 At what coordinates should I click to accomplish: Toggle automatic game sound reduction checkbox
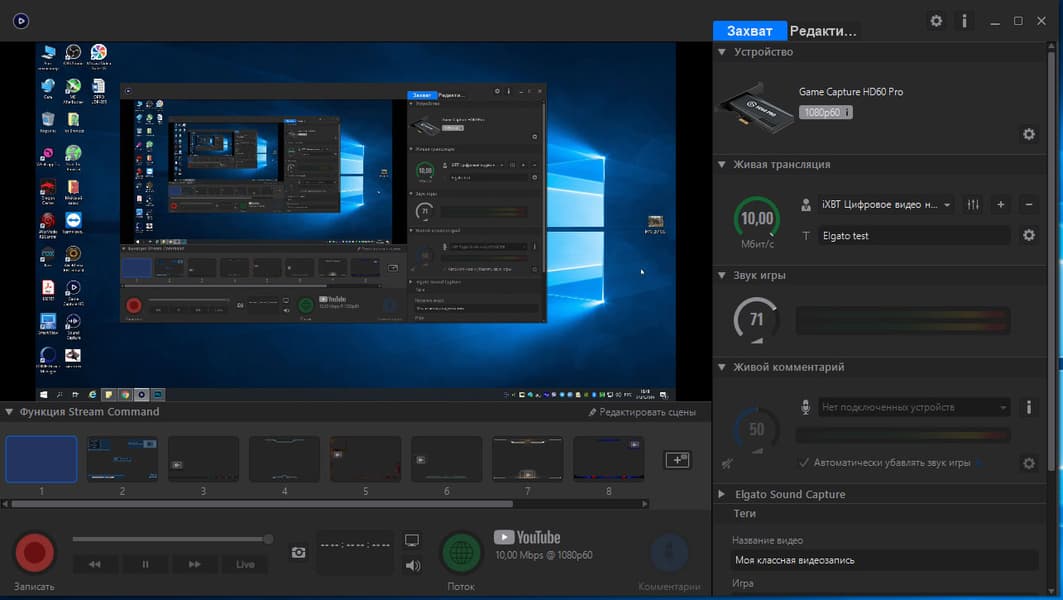coord(805,463)
